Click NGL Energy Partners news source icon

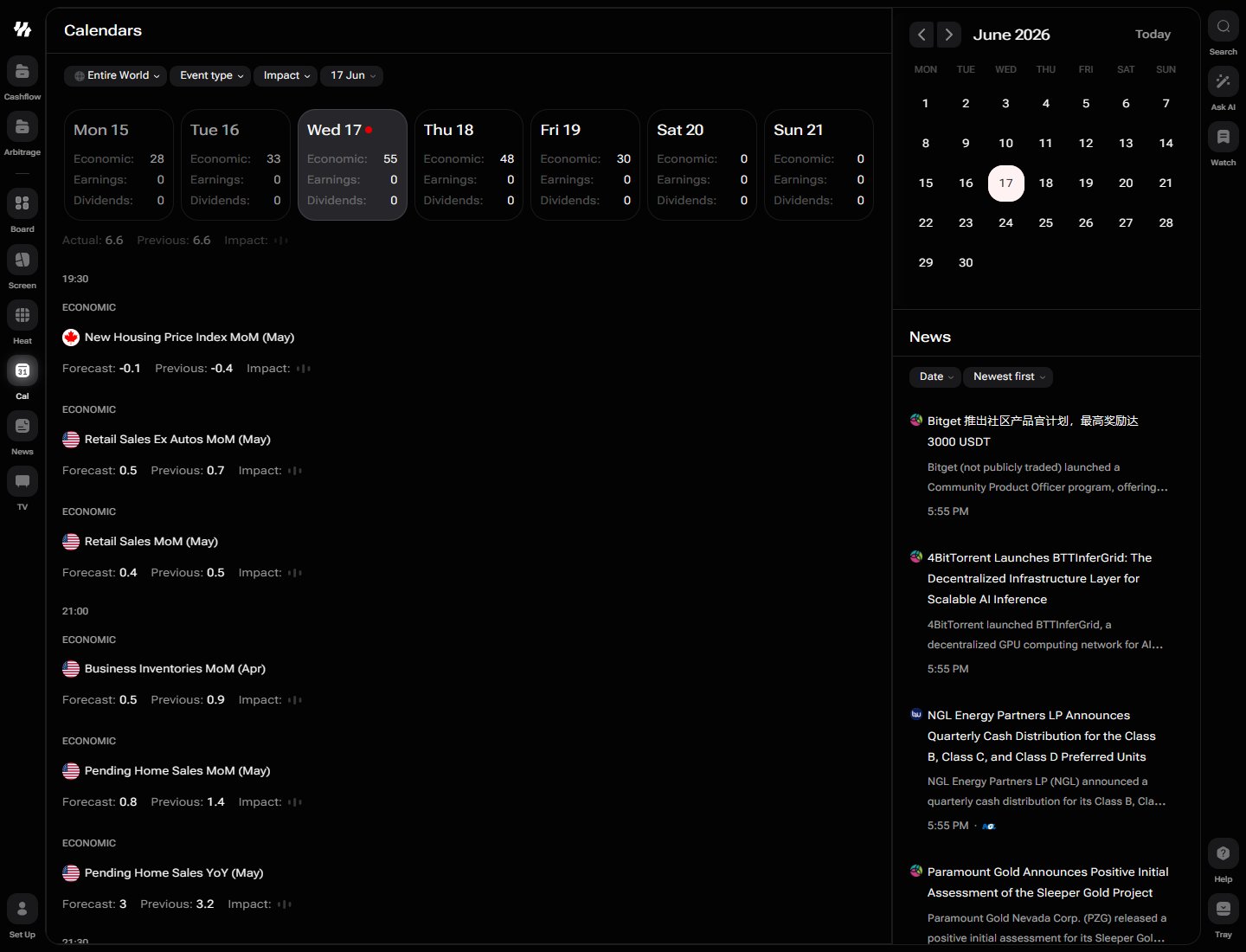tap(916, 714)
